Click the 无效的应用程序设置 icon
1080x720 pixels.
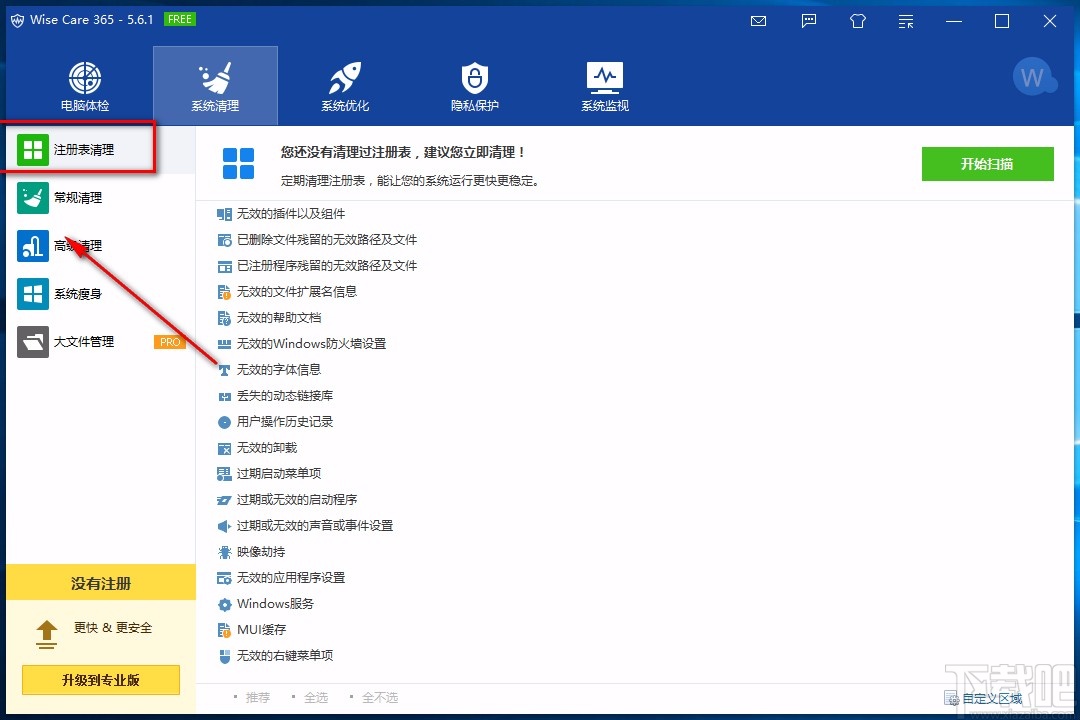224,578
